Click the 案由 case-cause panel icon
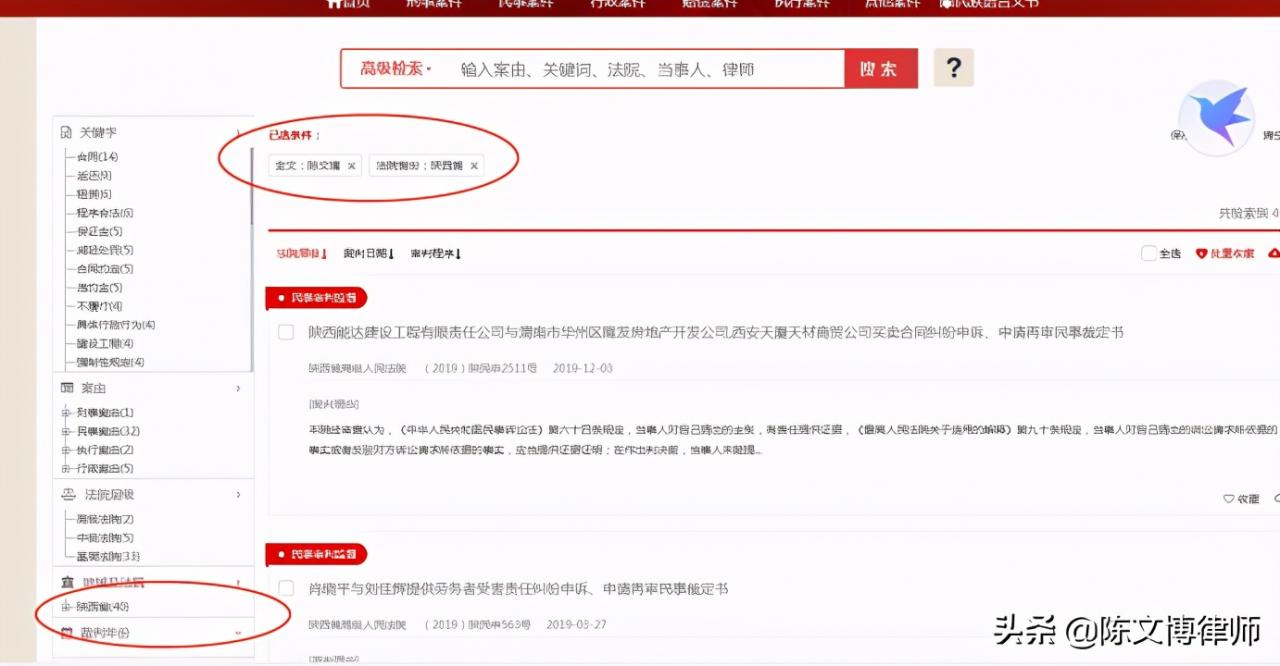This screenshot has width=1280, height=666. [68, 387]
